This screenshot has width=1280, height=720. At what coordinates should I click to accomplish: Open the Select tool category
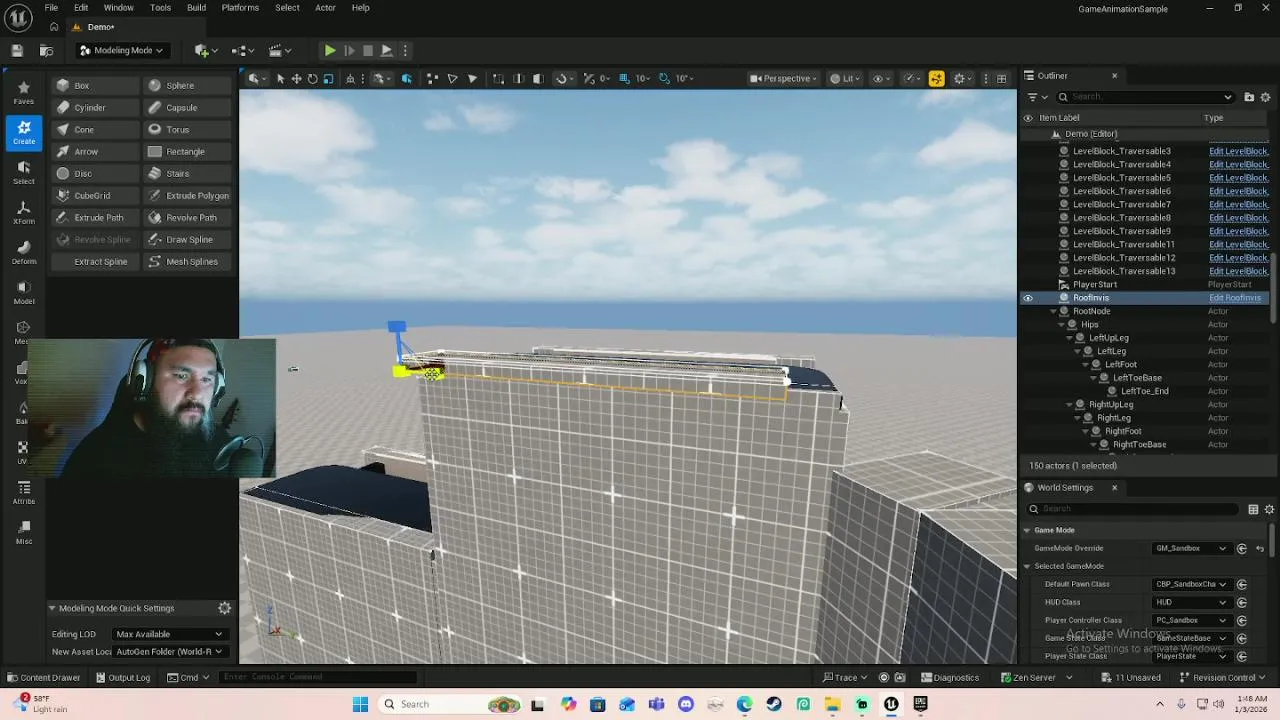click(24, 173)
